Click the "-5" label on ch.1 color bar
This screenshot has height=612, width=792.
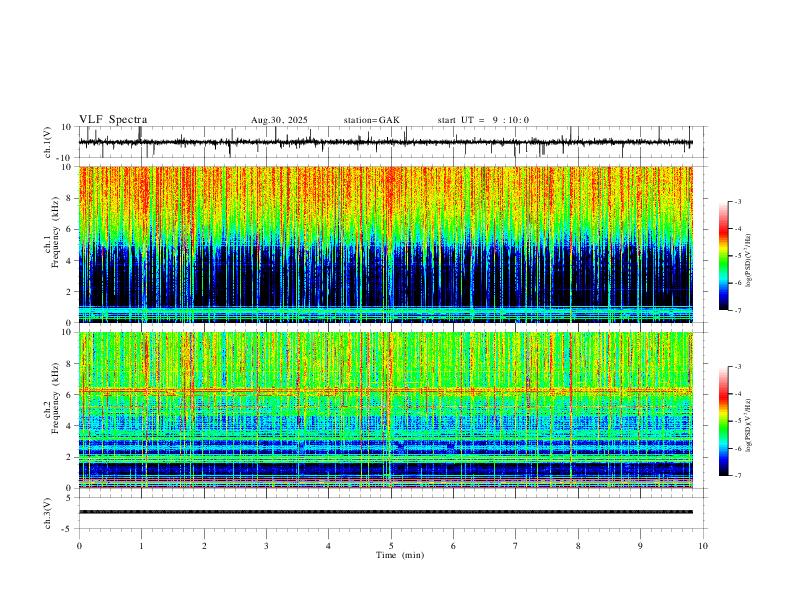738,256
